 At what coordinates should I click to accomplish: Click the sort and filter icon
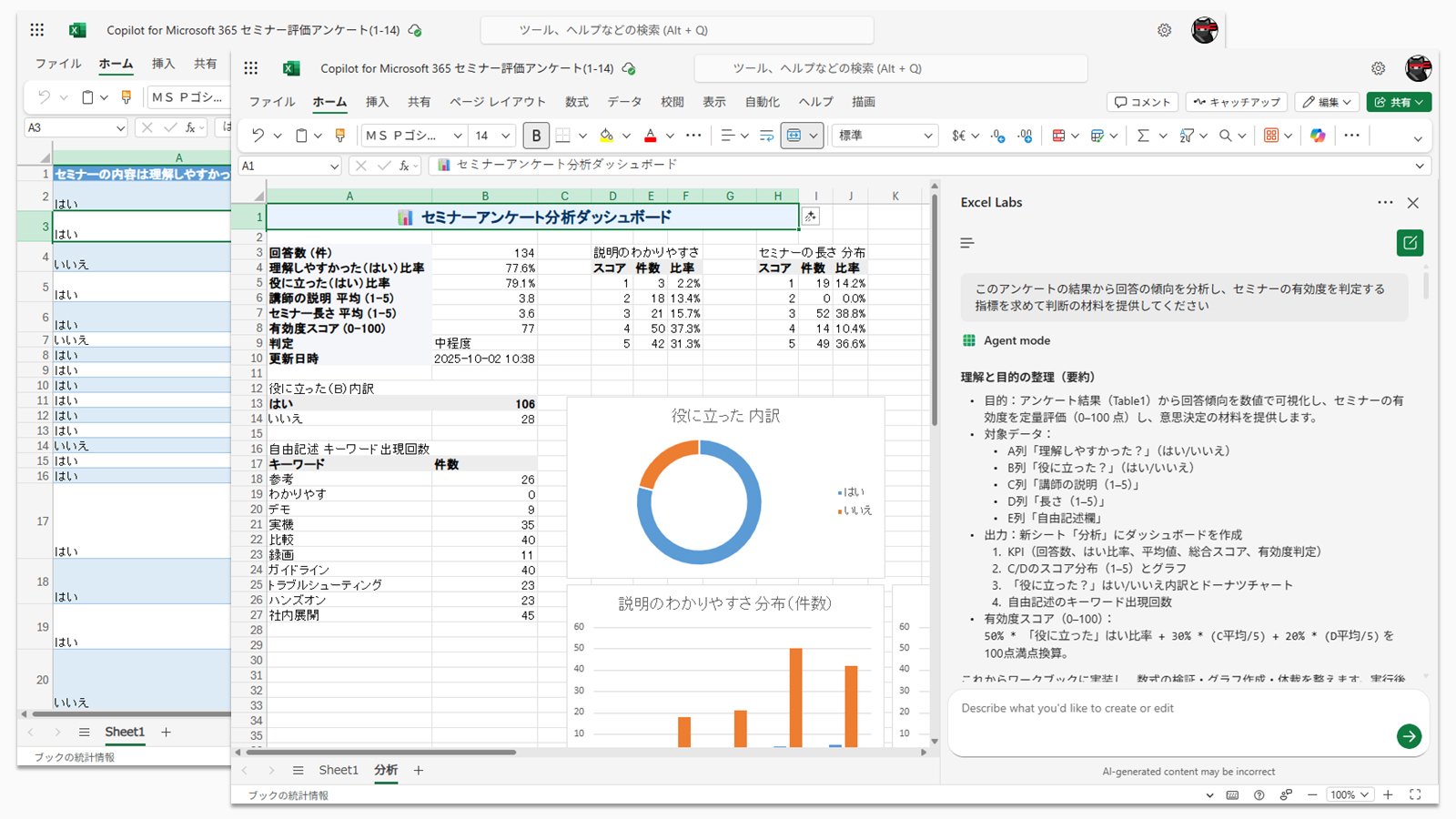[1187, 136]
